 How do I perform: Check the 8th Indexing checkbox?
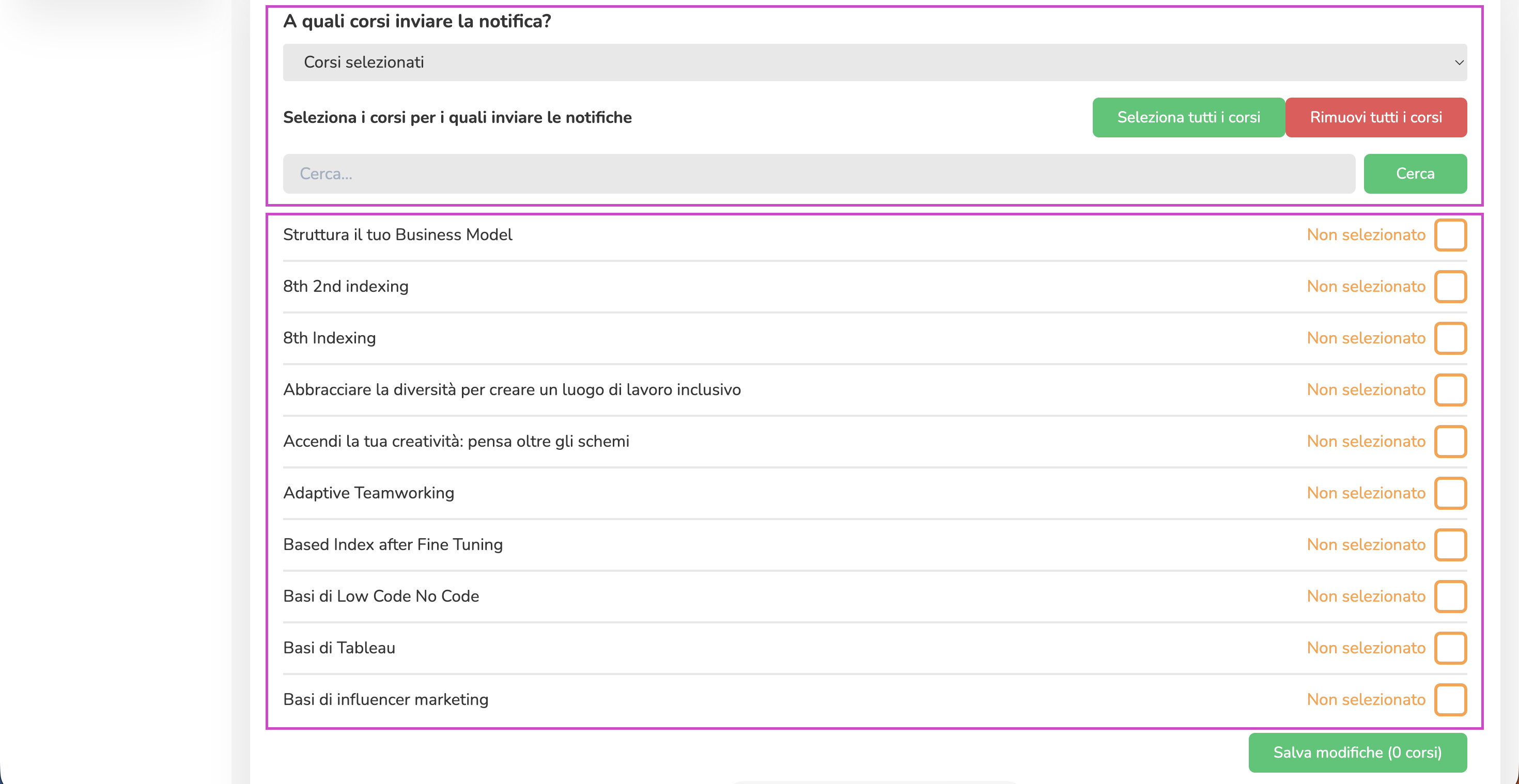(1450, 338)
